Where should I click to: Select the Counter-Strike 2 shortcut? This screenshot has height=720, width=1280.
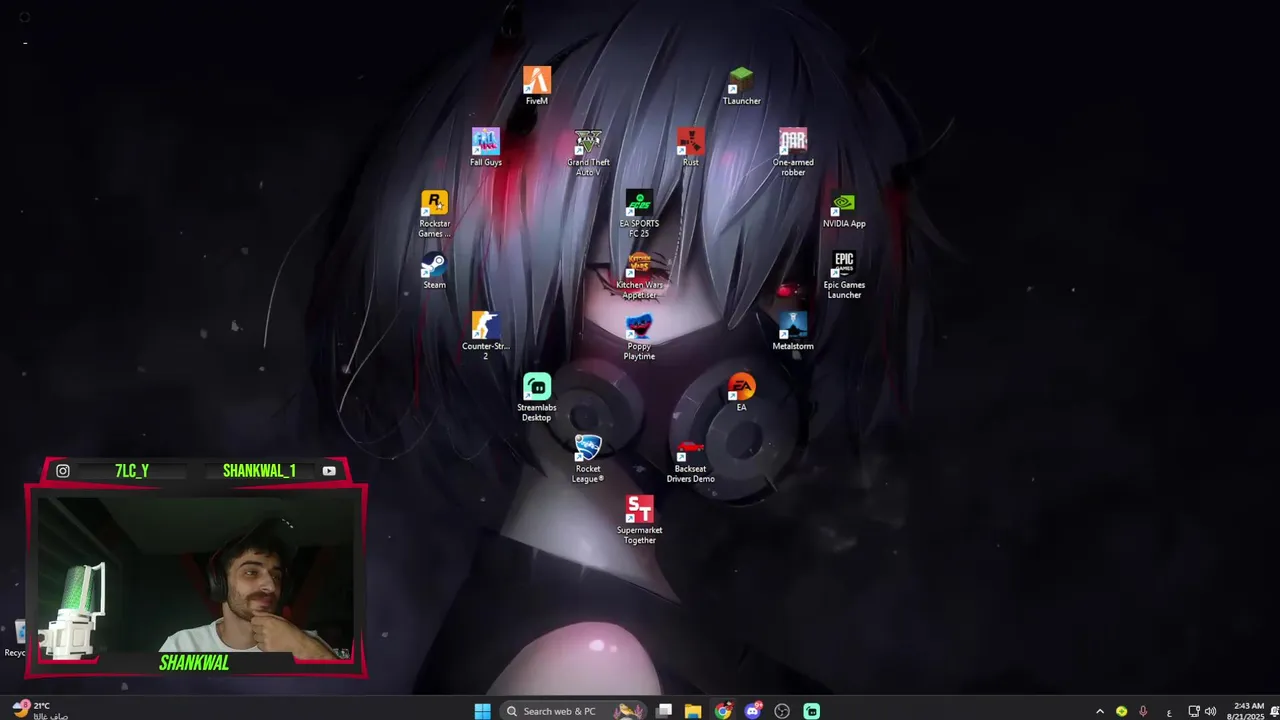[x=486, y=336]
